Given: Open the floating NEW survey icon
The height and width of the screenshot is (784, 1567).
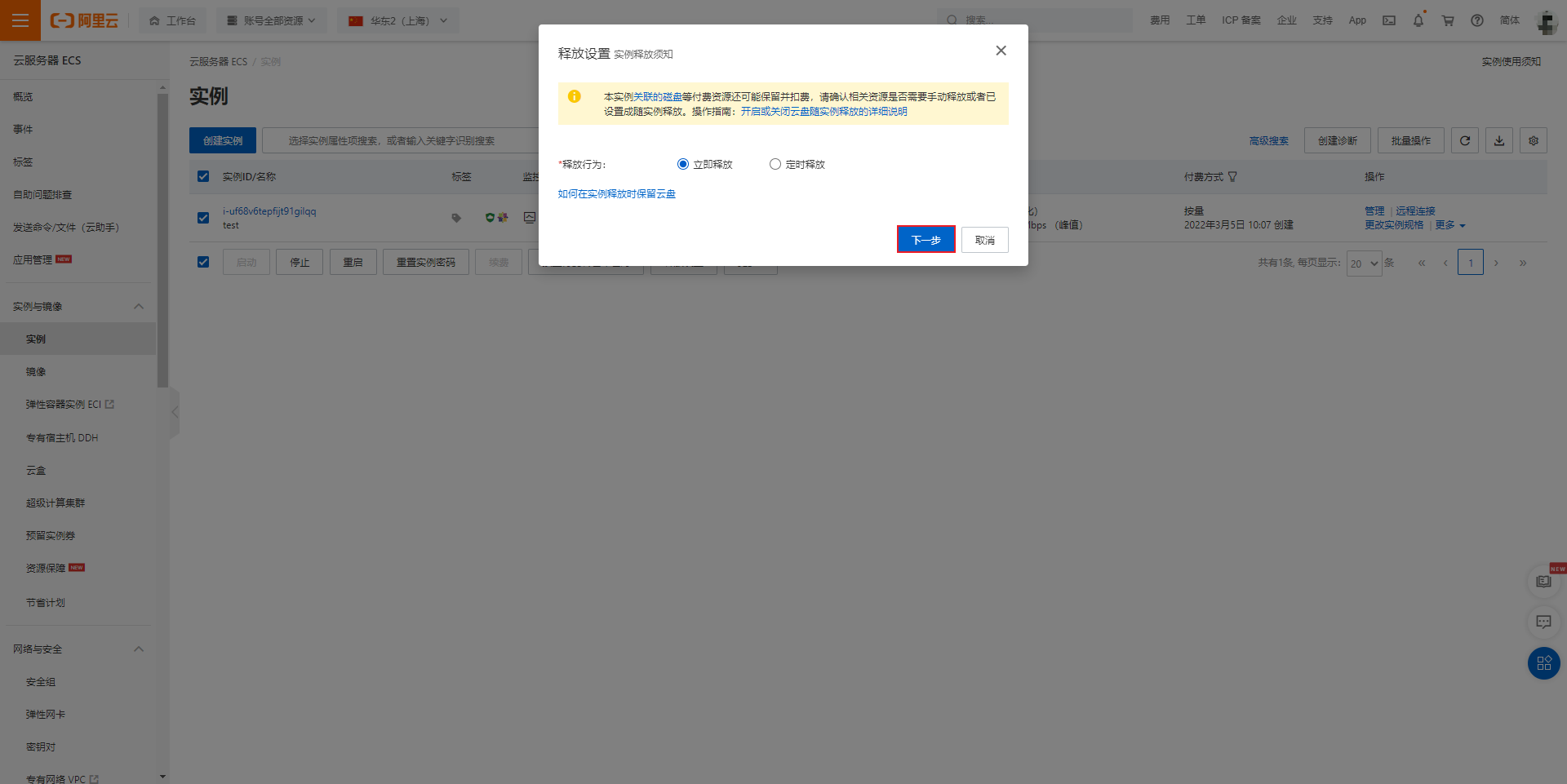Looking at the screenshot, I should 1543,582.
